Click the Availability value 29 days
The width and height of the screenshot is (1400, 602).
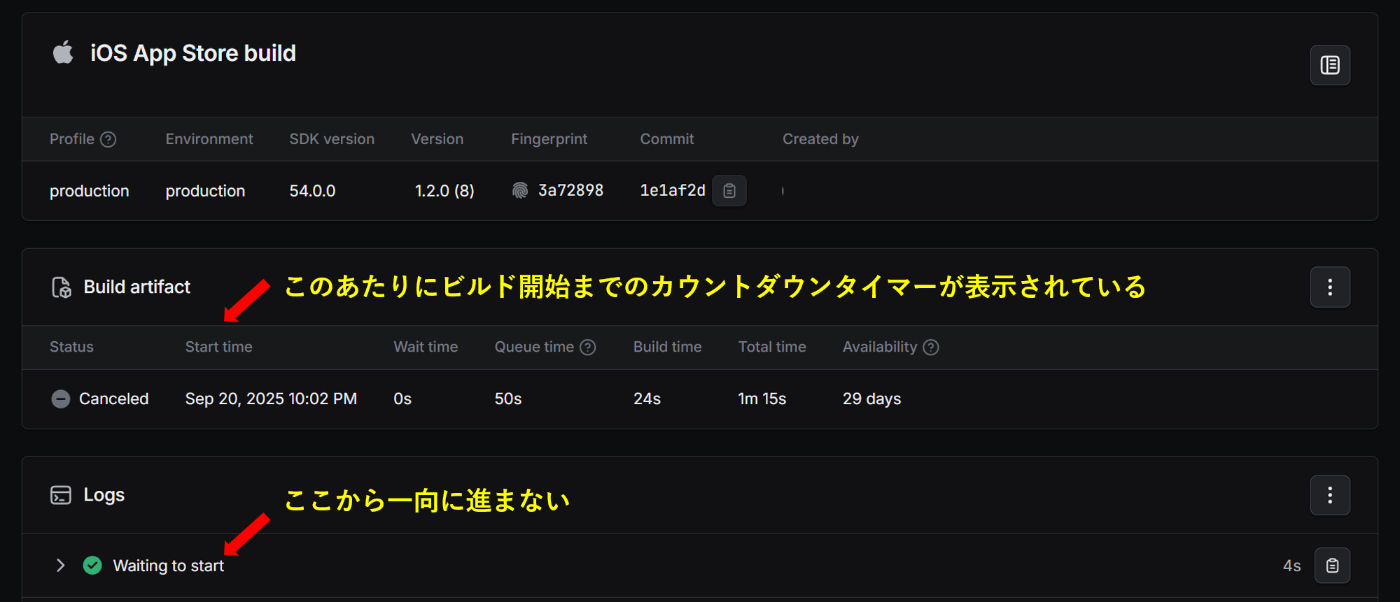coord(872,399)
